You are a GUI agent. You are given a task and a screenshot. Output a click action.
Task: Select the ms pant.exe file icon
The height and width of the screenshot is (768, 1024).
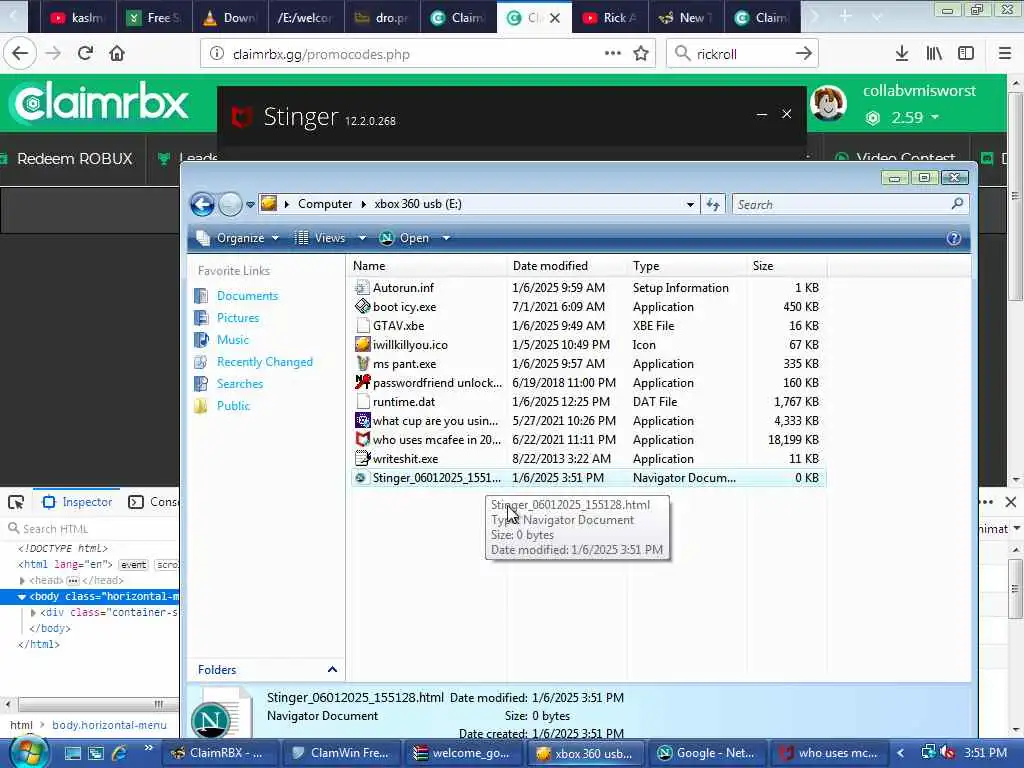362,363
